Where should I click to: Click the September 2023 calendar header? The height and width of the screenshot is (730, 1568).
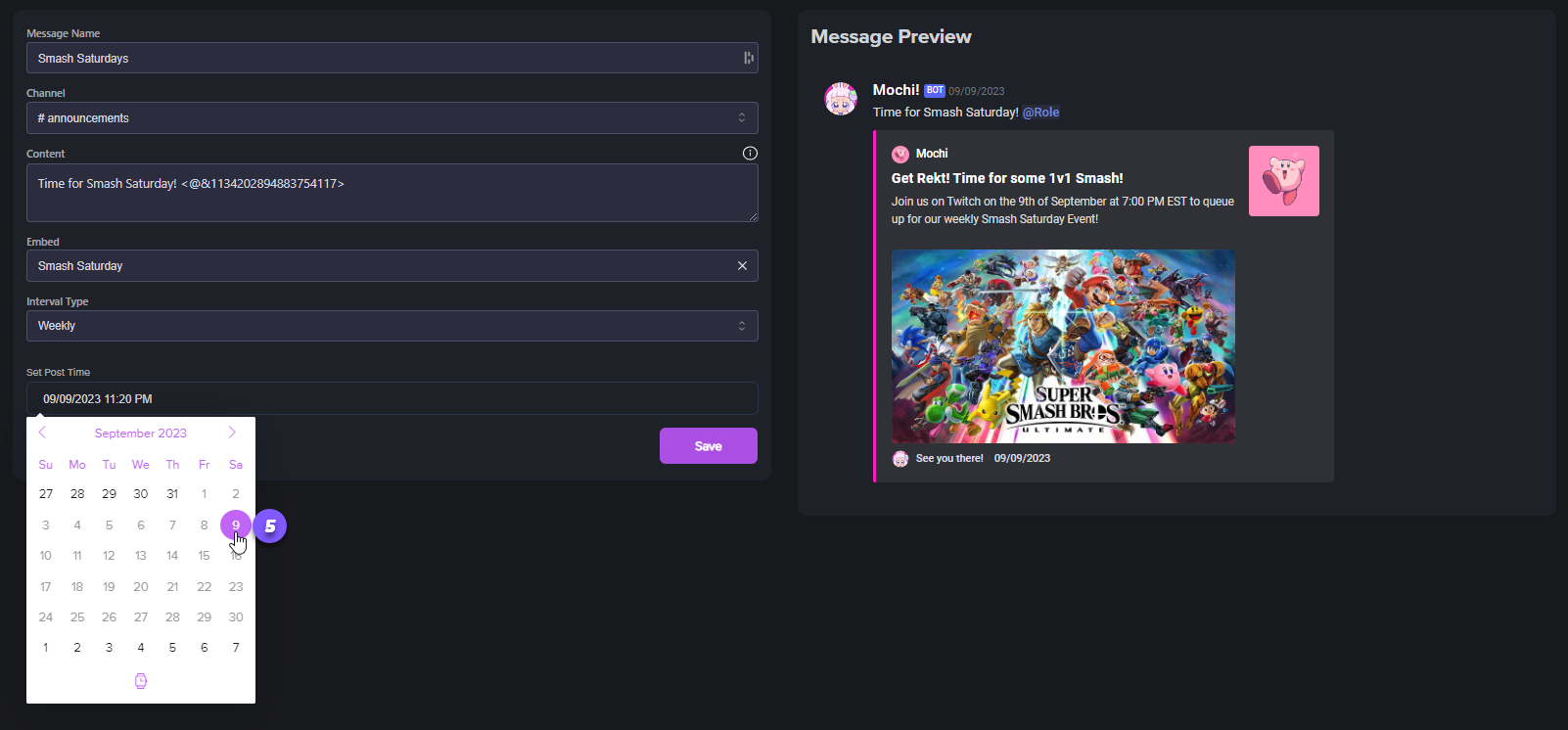click(140, 433)
